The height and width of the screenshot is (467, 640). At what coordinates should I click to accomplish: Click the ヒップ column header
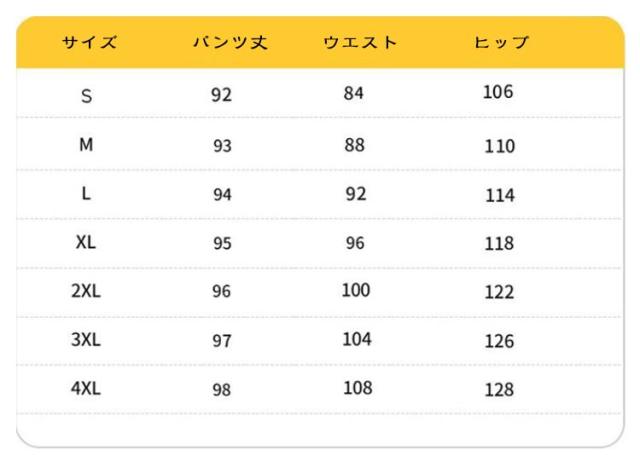point(502,43)
